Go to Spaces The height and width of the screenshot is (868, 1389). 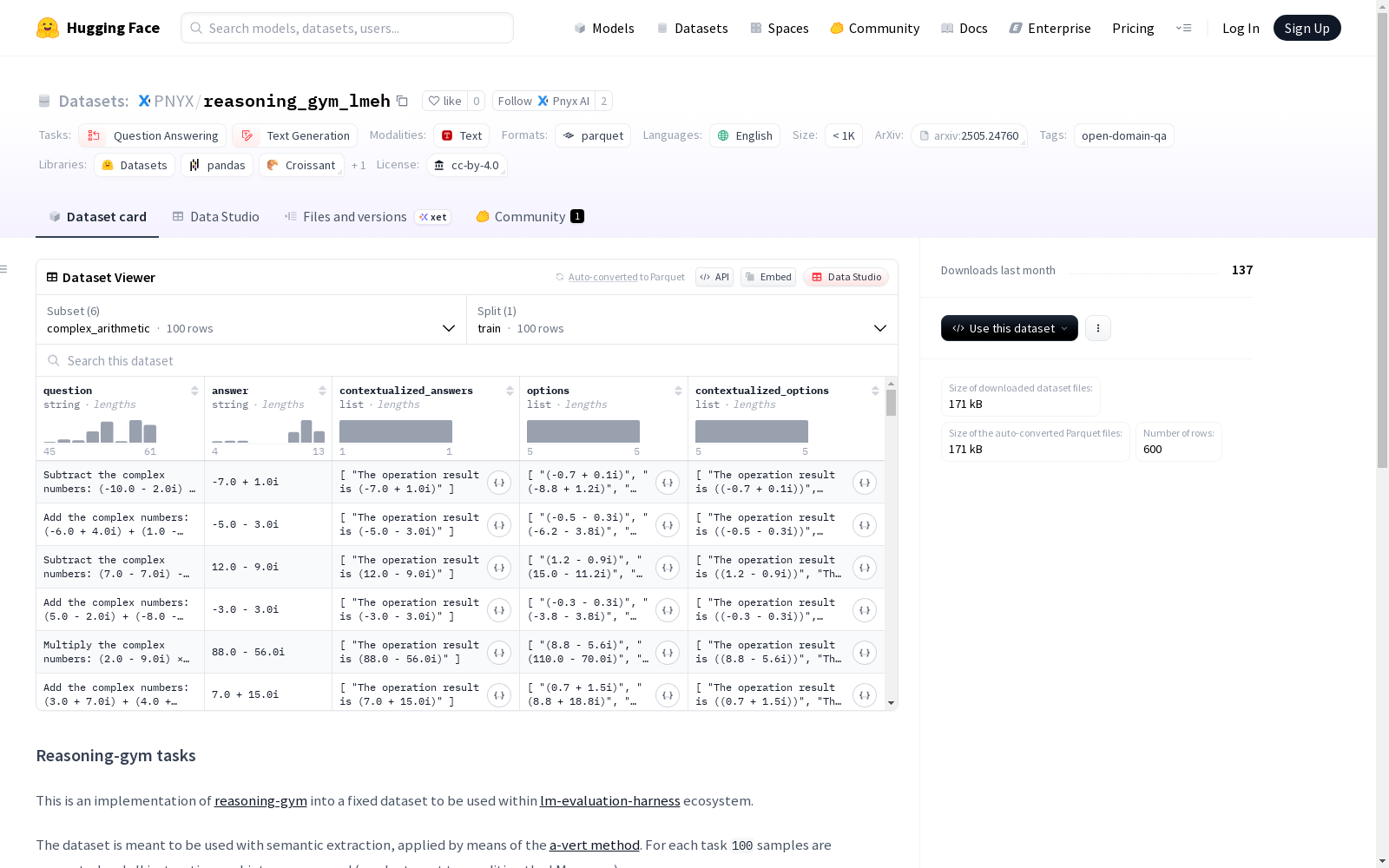click(x=780, y=28)
